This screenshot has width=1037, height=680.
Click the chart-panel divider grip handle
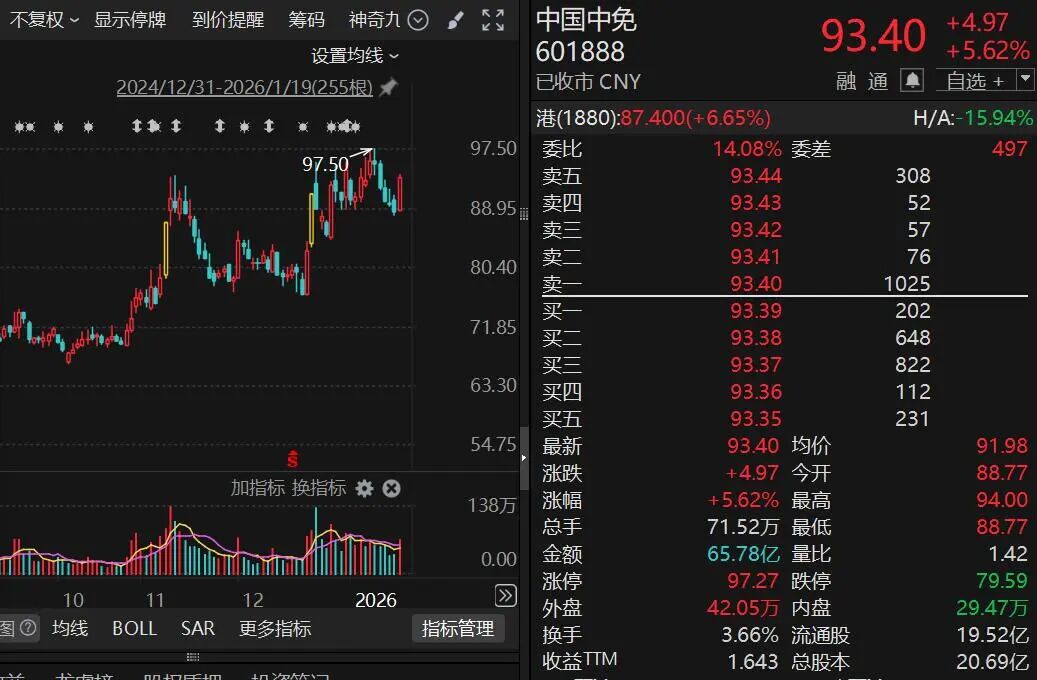(524, 214)
